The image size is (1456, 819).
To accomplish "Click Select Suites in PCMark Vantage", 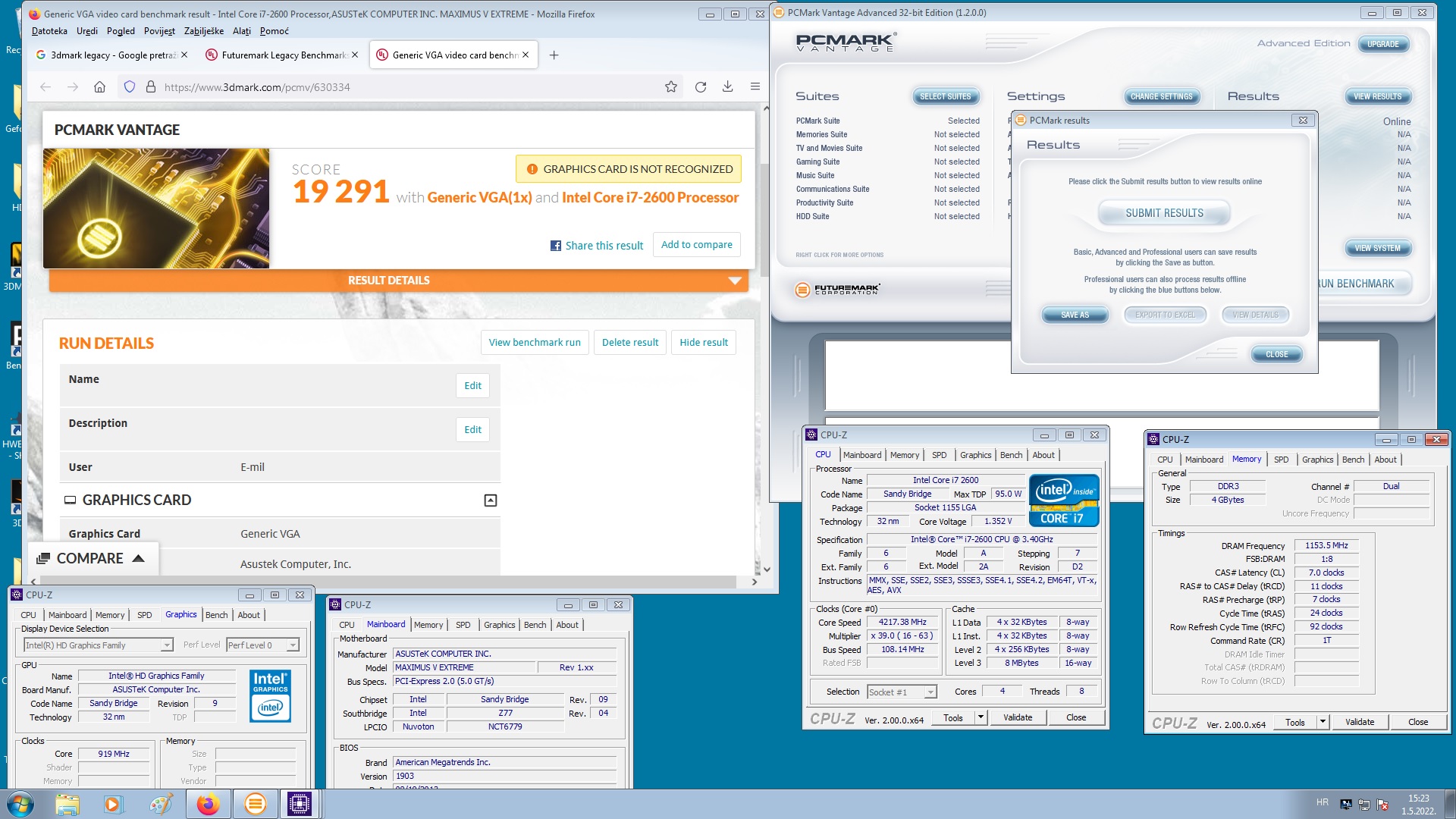I will click(945, 96).
